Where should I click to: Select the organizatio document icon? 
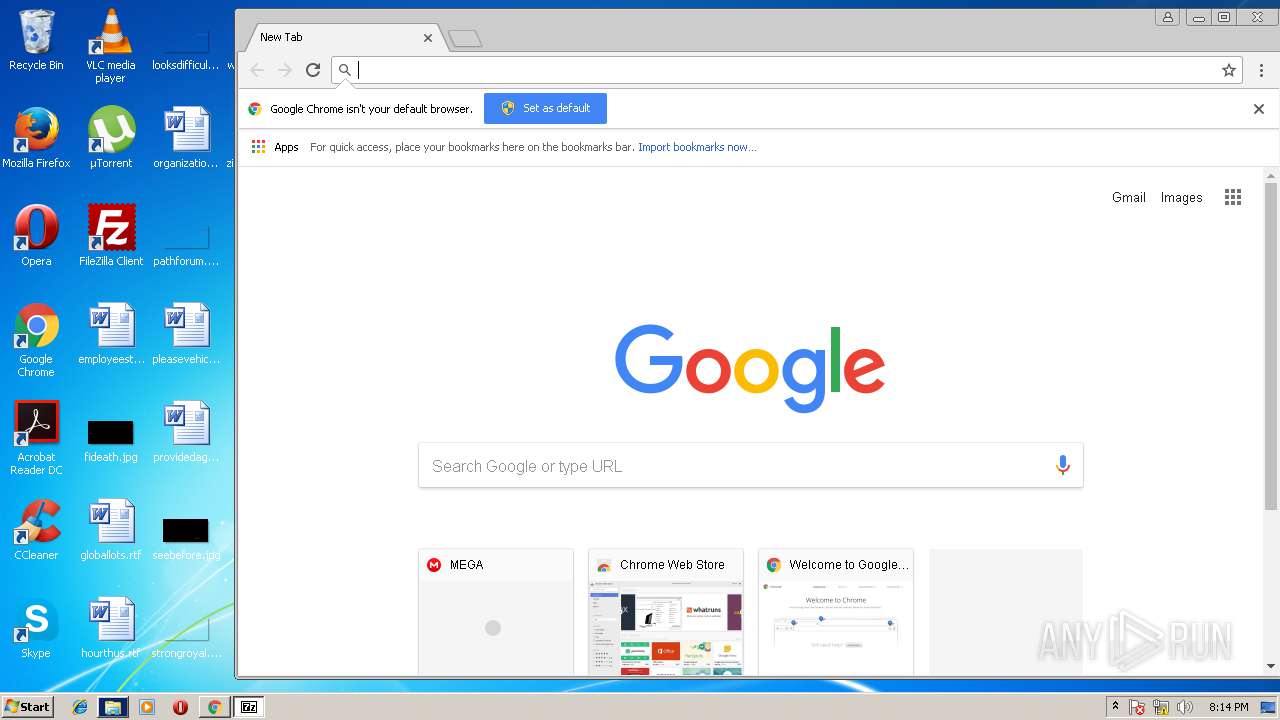(186, 138)
